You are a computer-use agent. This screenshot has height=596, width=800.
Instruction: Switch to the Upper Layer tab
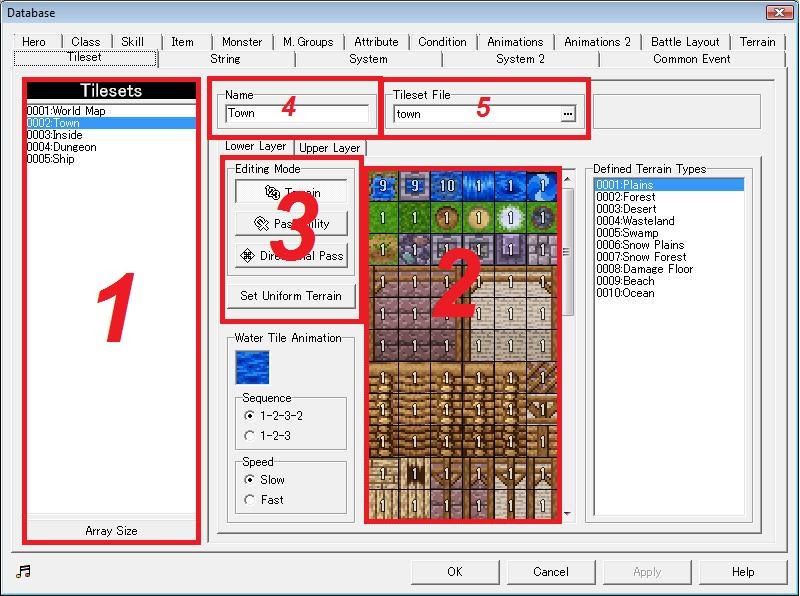(x=330, y=147)
